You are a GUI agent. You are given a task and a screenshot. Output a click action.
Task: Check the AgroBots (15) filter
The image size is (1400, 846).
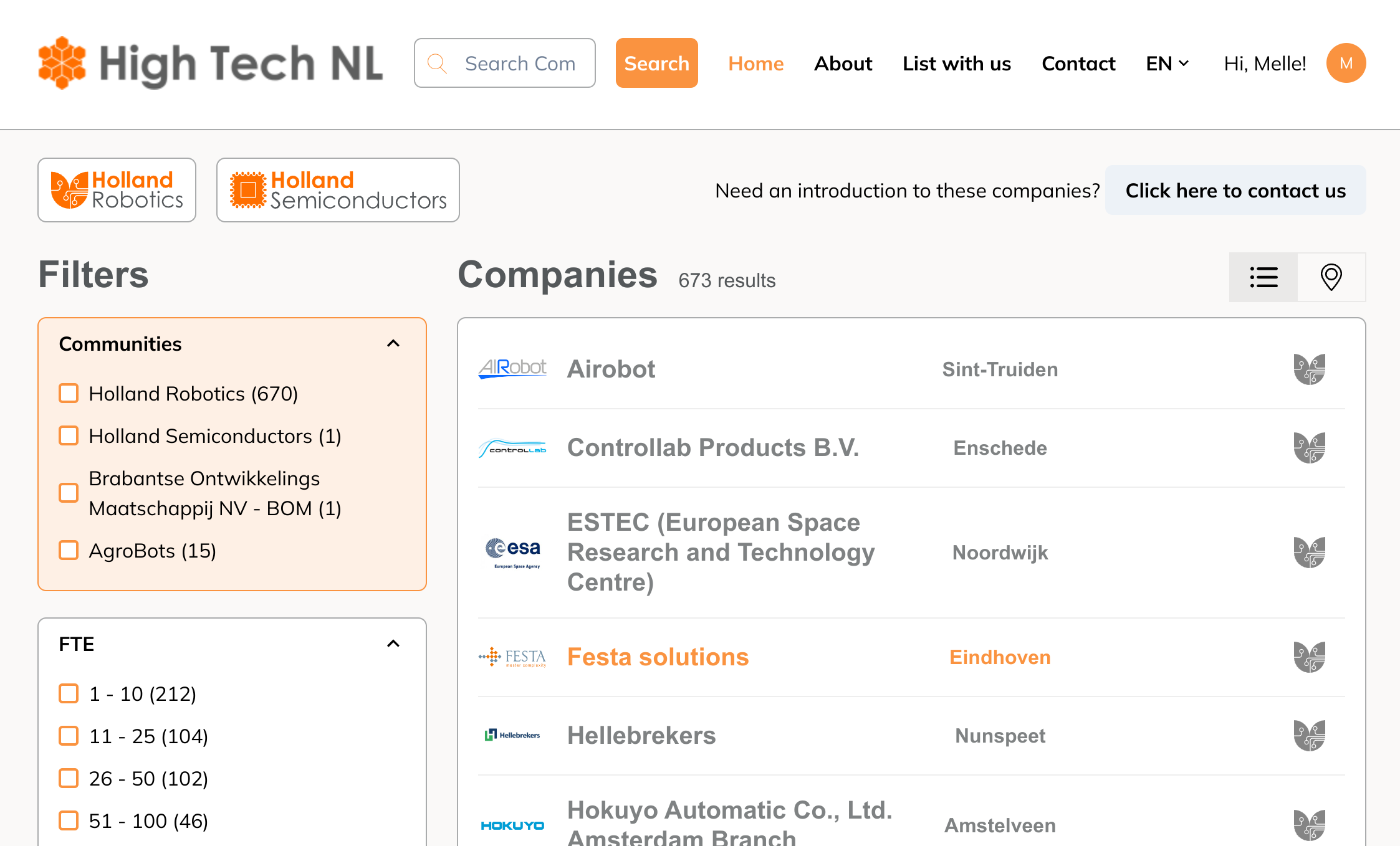point(69,550)
